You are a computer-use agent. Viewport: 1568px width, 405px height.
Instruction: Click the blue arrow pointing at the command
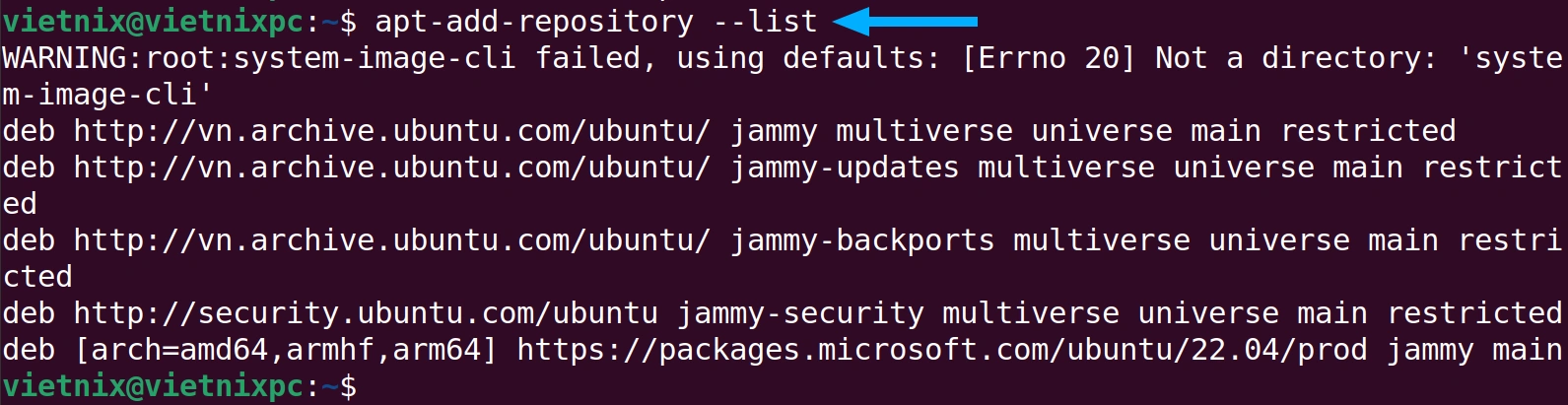pyautogui.click(x=906, y=21)
